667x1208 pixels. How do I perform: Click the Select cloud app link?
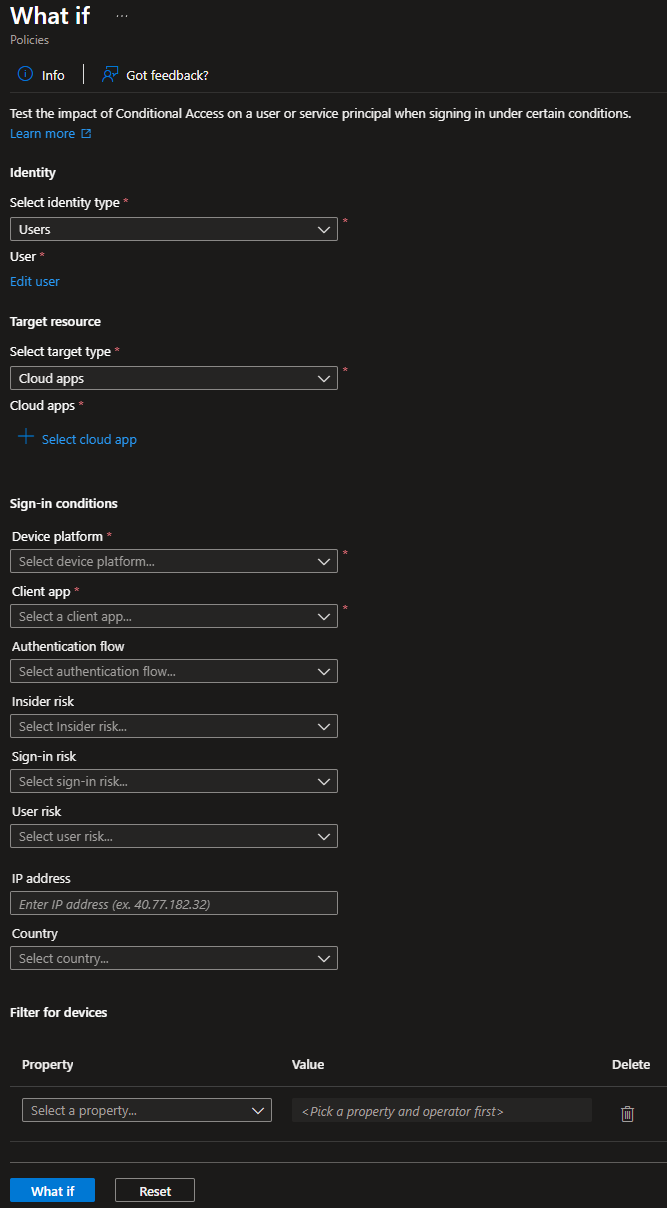pyautogui.click(x=89, y=439)
